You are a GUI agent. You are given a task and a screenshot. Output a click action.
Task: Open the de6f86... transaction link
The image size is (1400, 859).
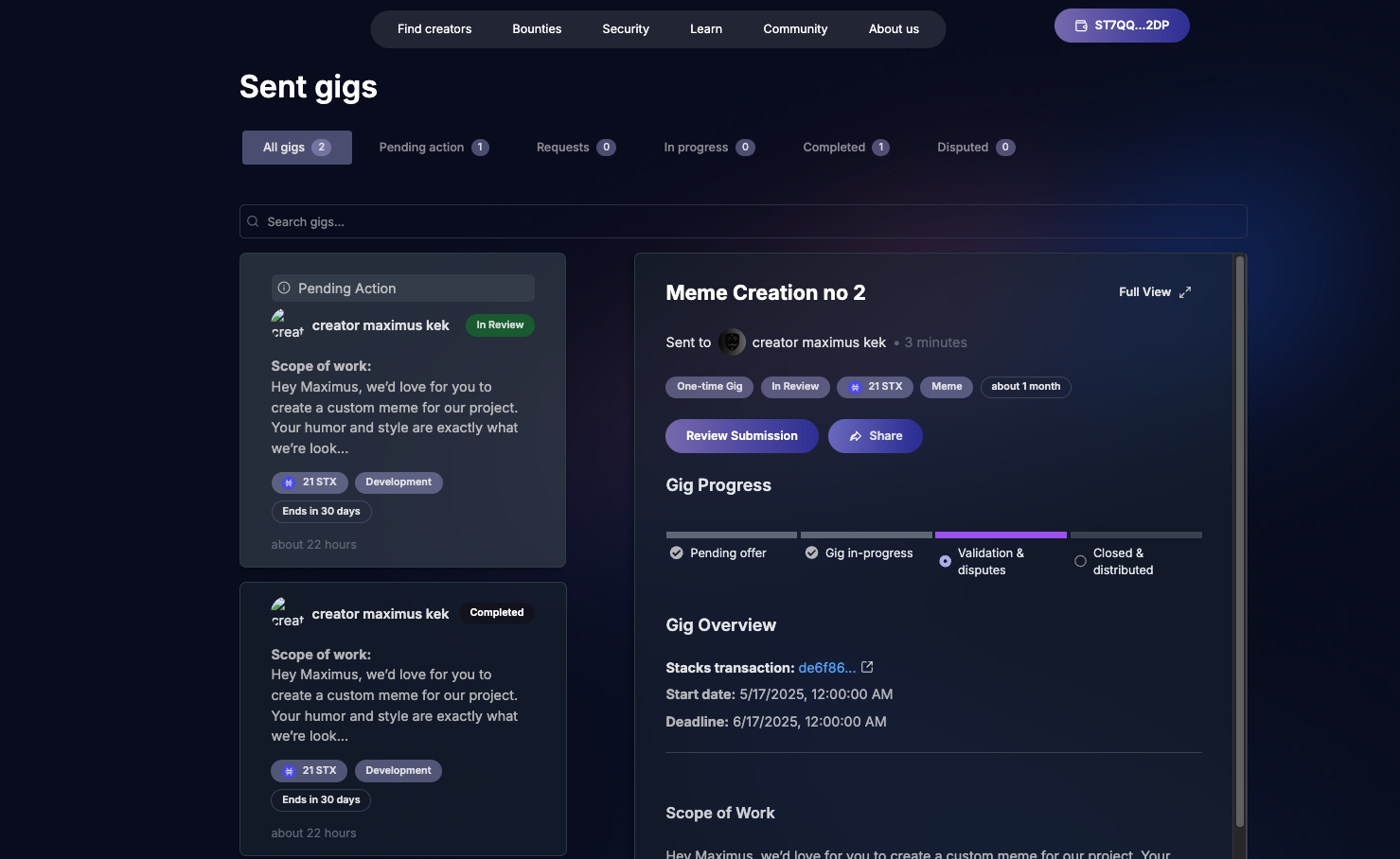click(x=825, y=668)
